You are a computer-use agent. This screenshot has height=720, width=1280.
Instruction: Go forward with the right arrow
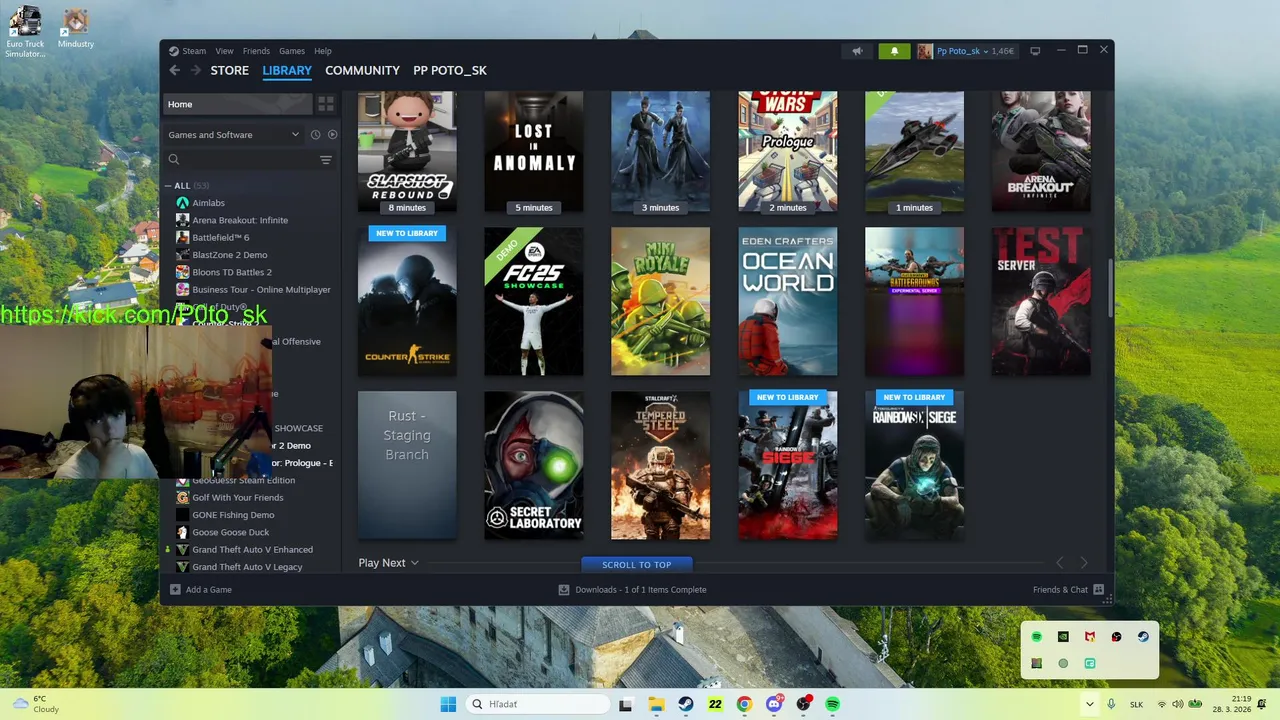tap(196, 70)
